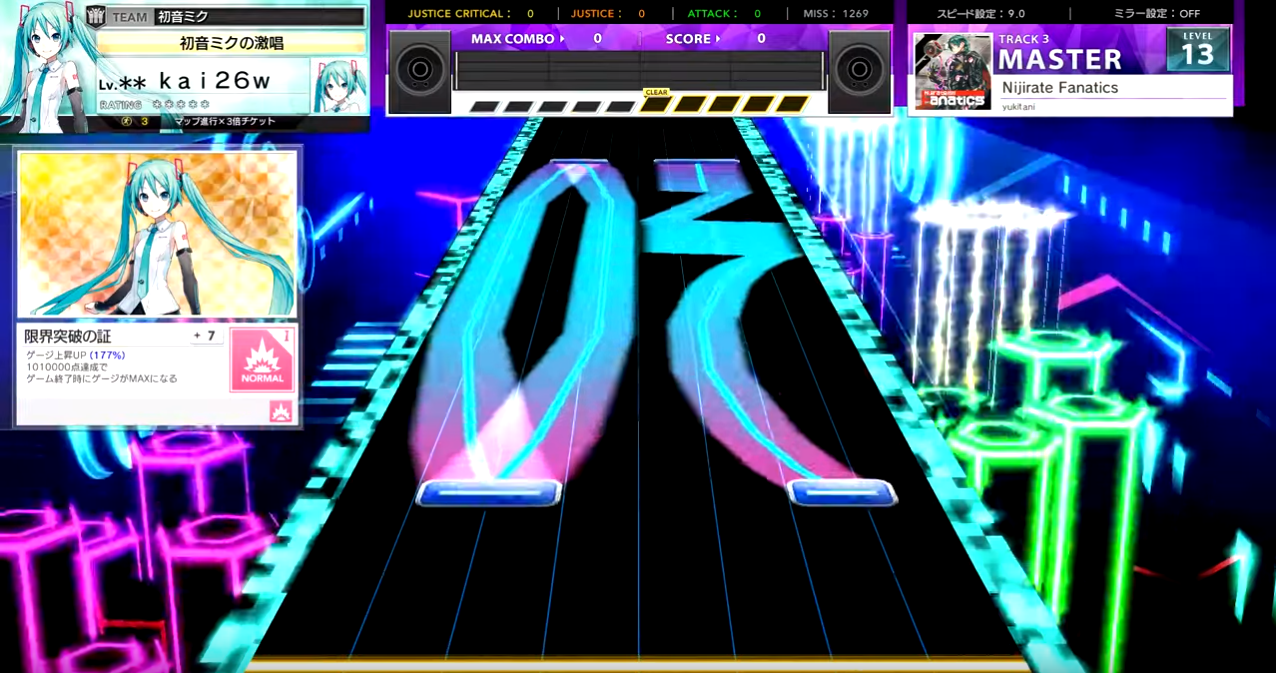This screenshot has width=1276, height=673.
Task: Click the orange JUSTICE counter
Action: coord(608,13)
